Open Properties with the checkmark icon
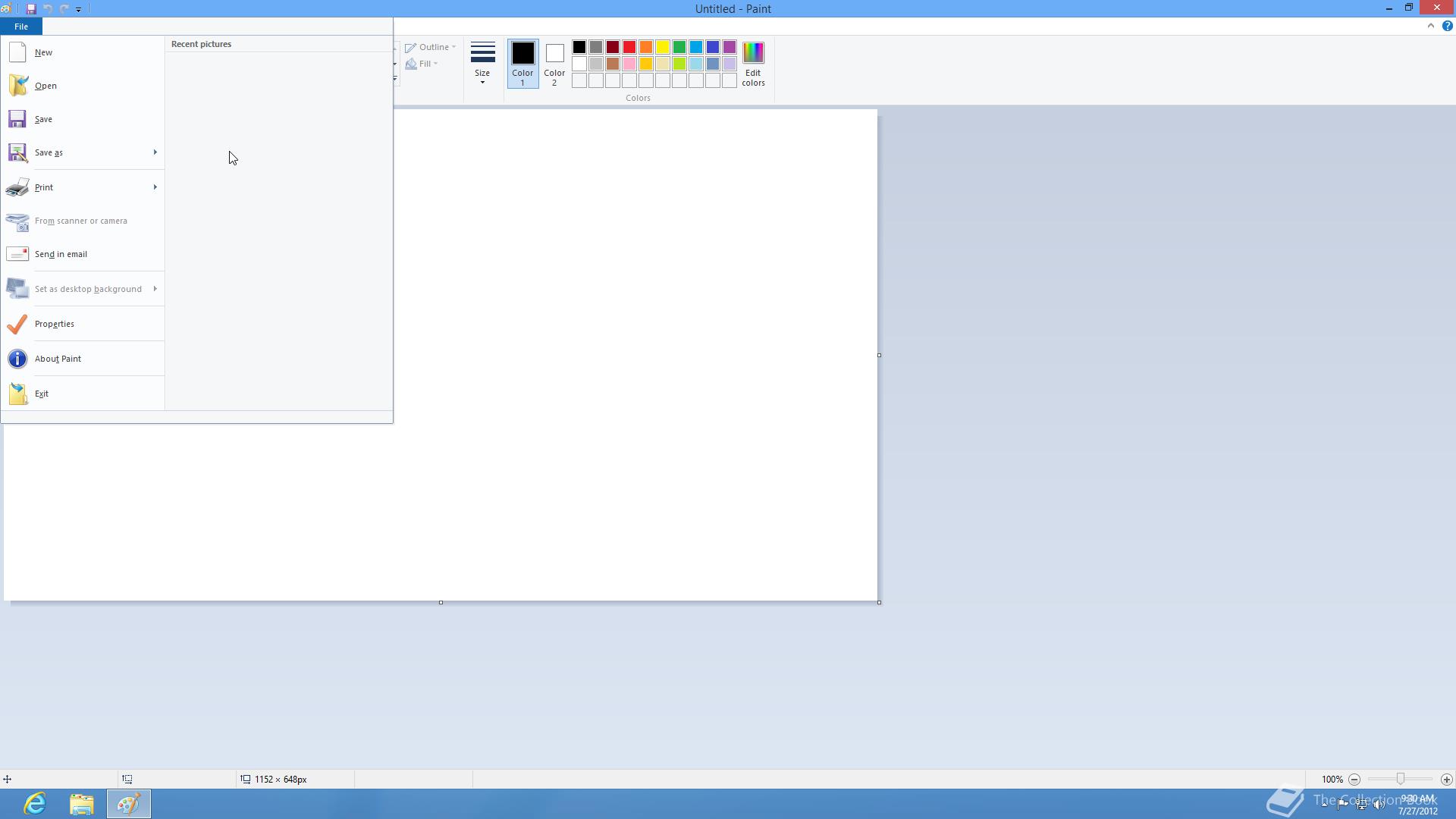This screenshot has height=819, width=1456. point(17,324)
